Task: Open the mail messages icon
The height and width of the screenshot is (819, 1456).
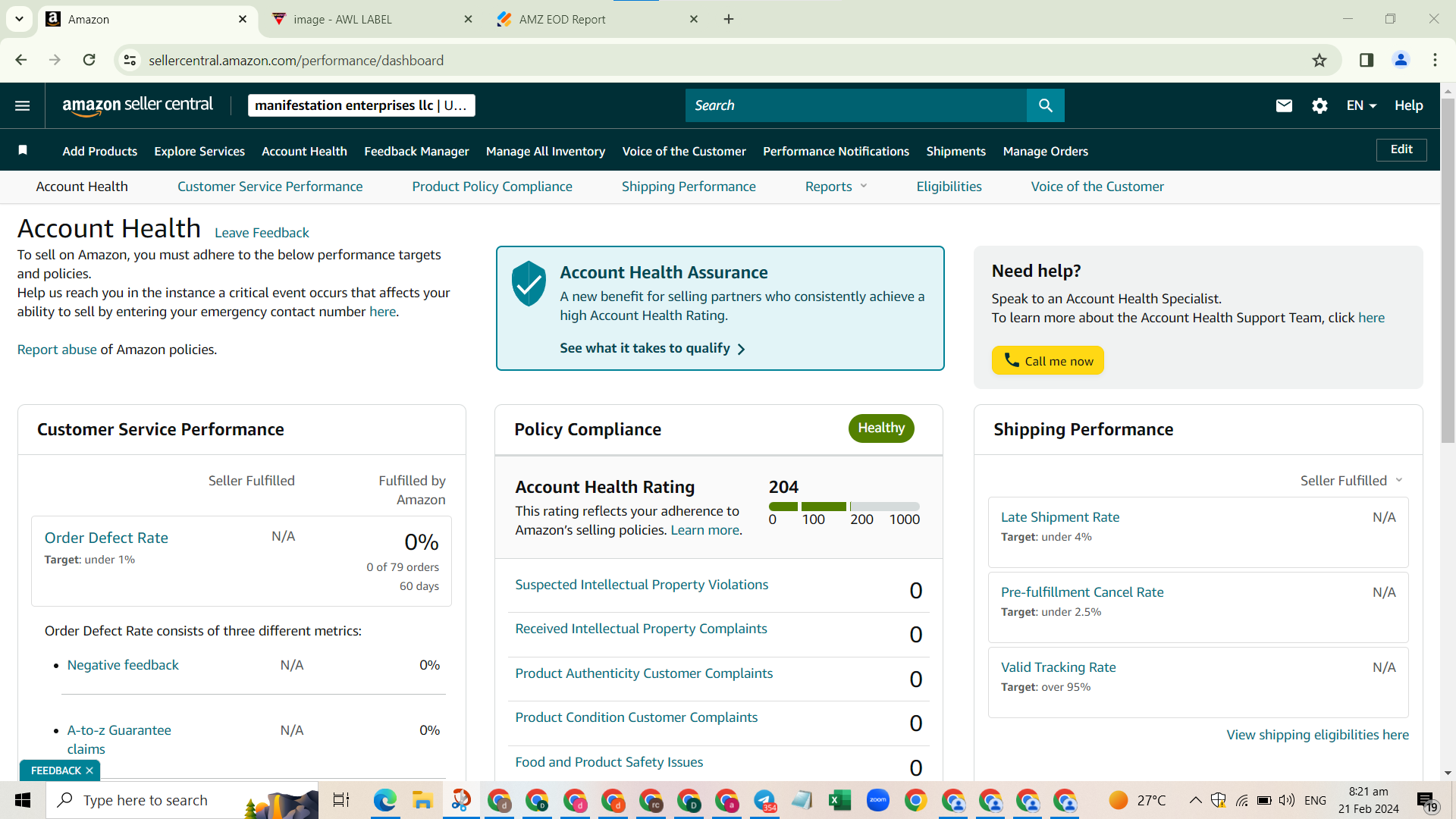Action: pyautogui.click(x=1283, y=105)
